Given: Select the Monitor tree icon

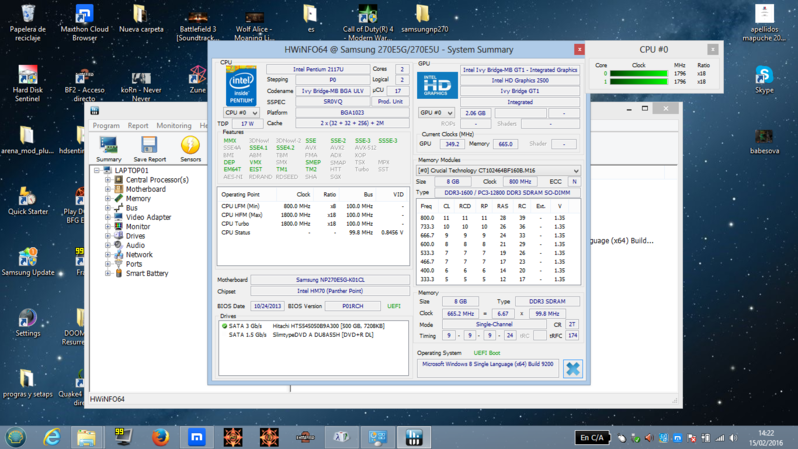Looking at the screenshot, I should coord(119,227).
